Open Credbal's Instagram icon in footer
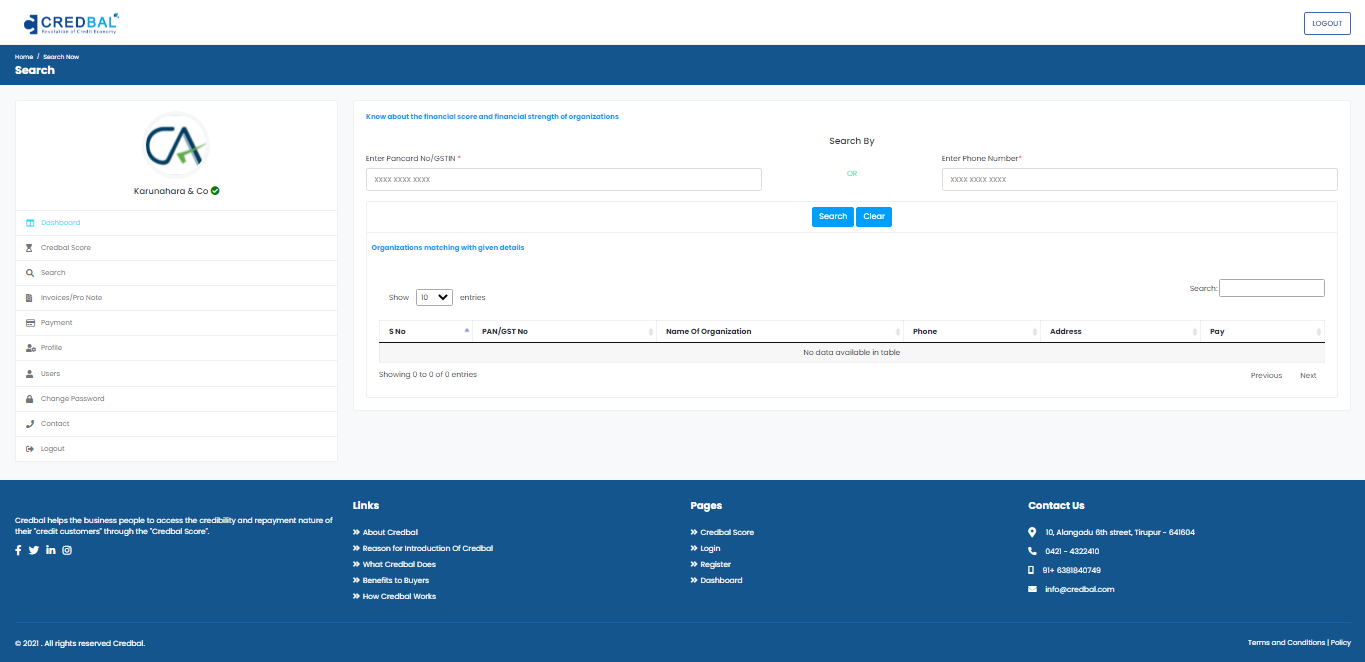This screenshot has width=1365, height=662. (x=67, y=550)
